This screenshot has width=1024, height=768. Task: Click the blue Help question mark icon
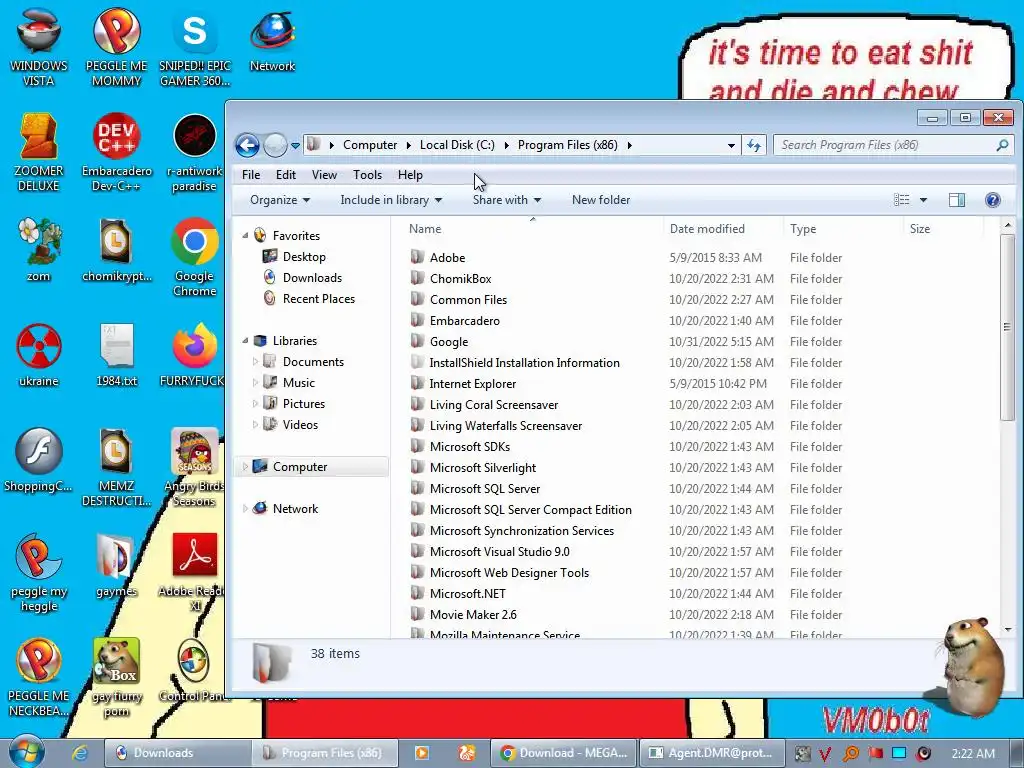coord(993,200)
